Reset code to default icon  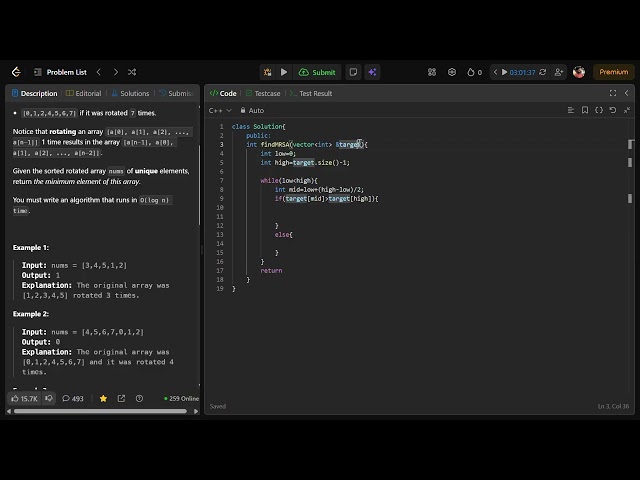click(613, 110)
